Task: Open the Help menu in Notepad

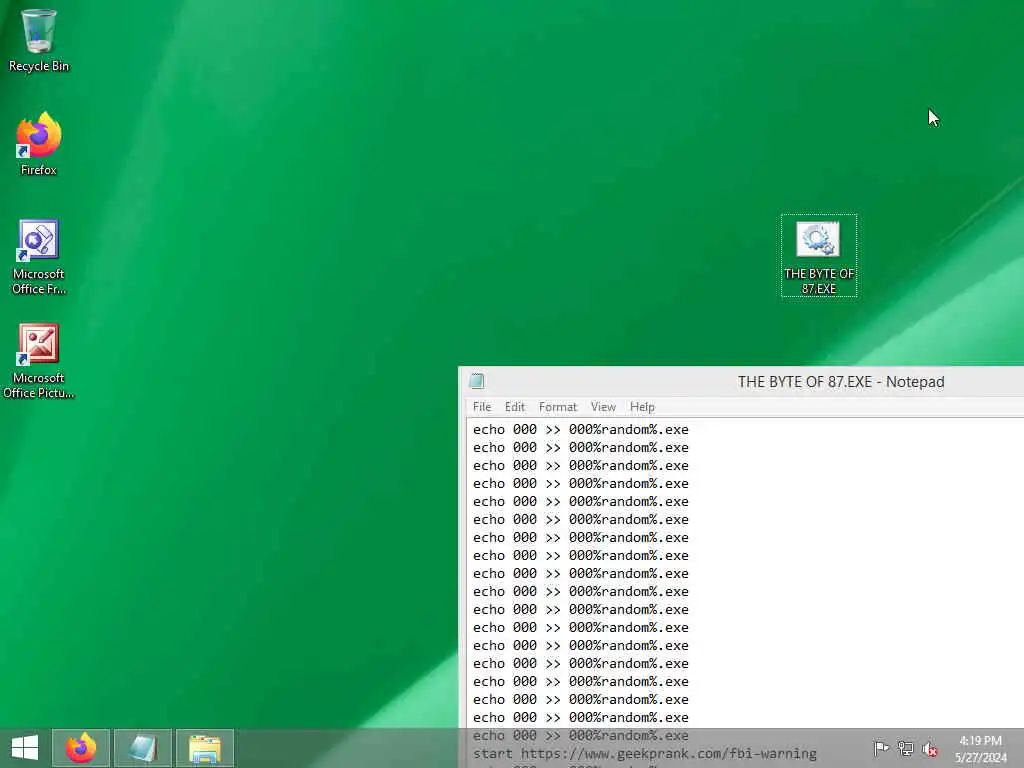Action: tap(642, 407)
